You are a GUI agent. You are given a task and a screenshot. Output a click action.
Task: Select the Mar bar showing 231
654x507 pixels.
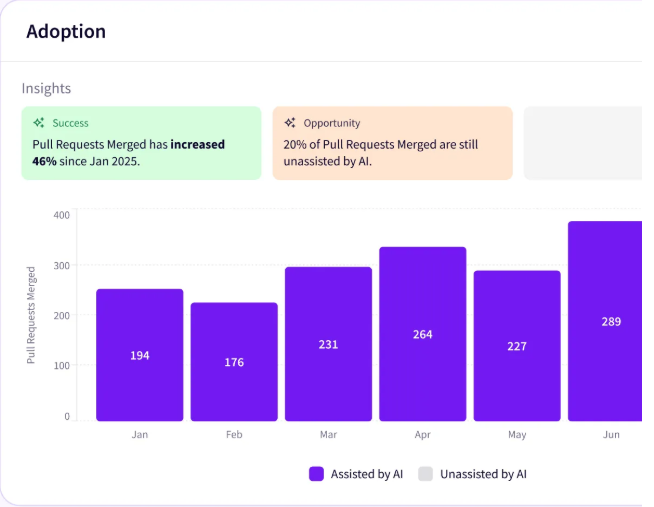[x=328, y=344]
